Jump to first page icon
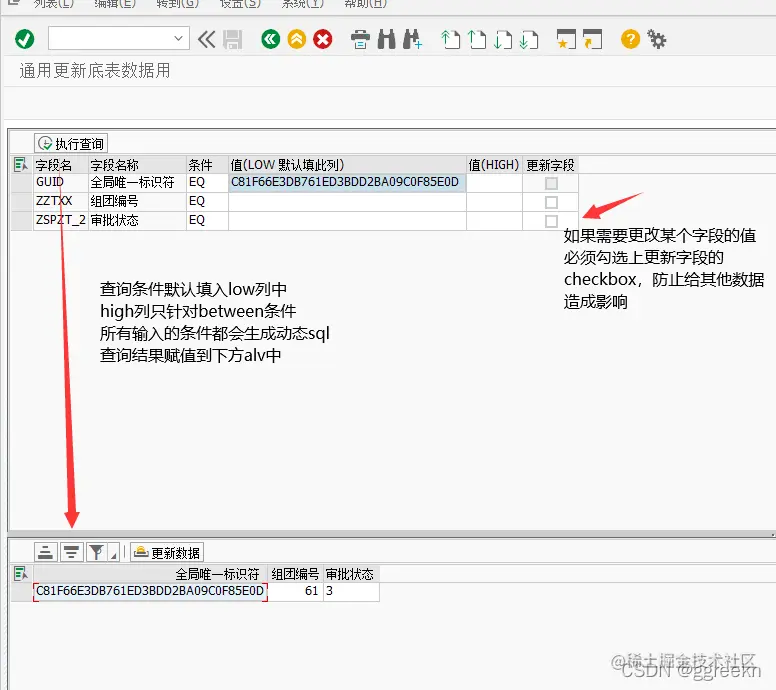 [450, 40]
